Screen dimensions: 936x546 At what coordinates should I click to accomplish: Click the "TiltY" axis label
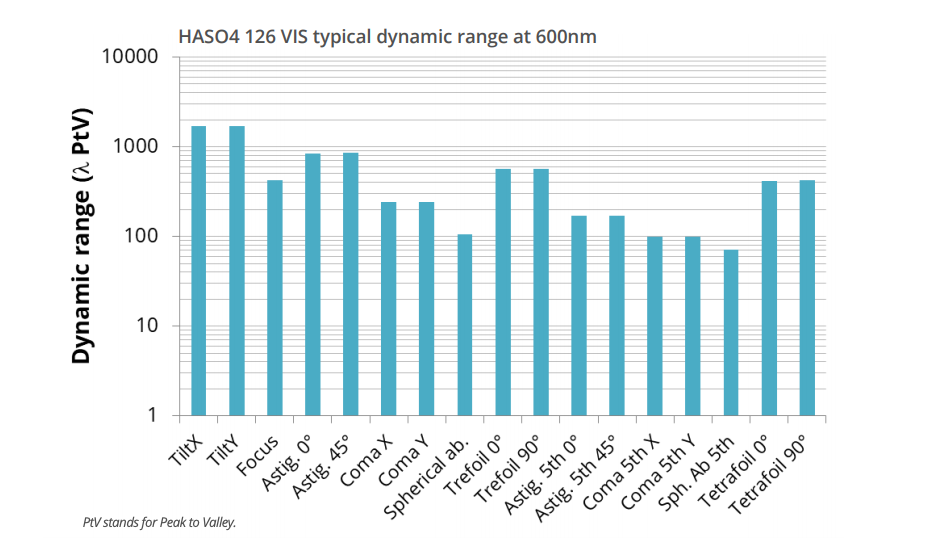(x=224, y=451)
